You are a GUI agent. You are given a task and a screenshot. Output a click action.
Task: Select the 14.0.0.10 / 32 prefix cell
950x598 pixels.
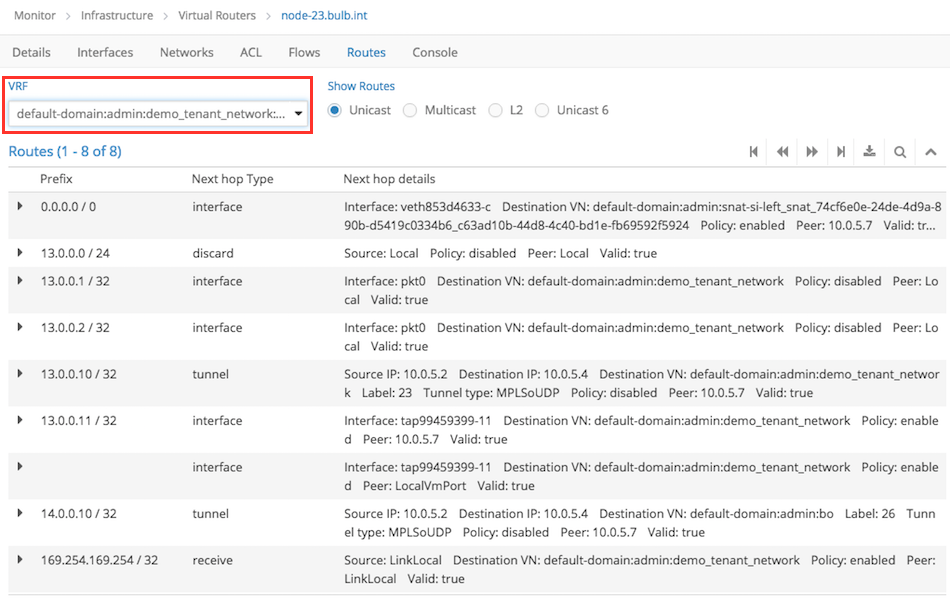tap(79, 514)
